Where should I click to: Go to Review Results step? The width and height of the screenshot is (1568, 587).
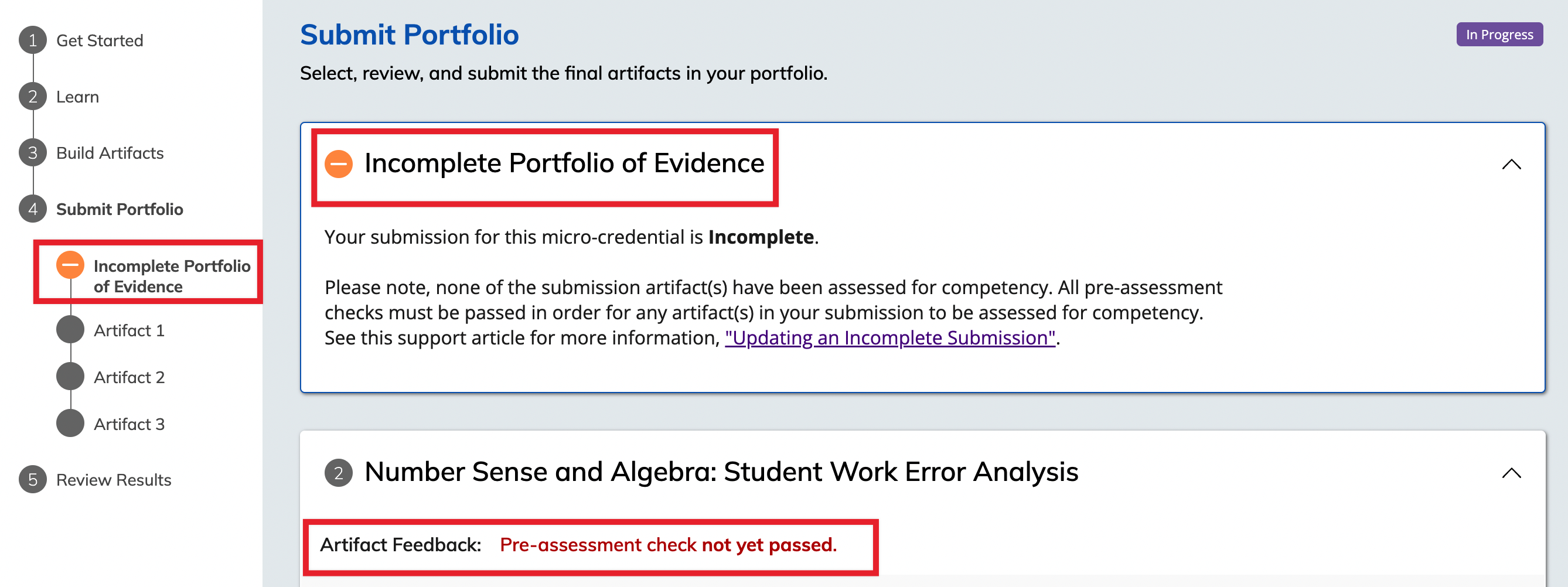tap(114, 480)
